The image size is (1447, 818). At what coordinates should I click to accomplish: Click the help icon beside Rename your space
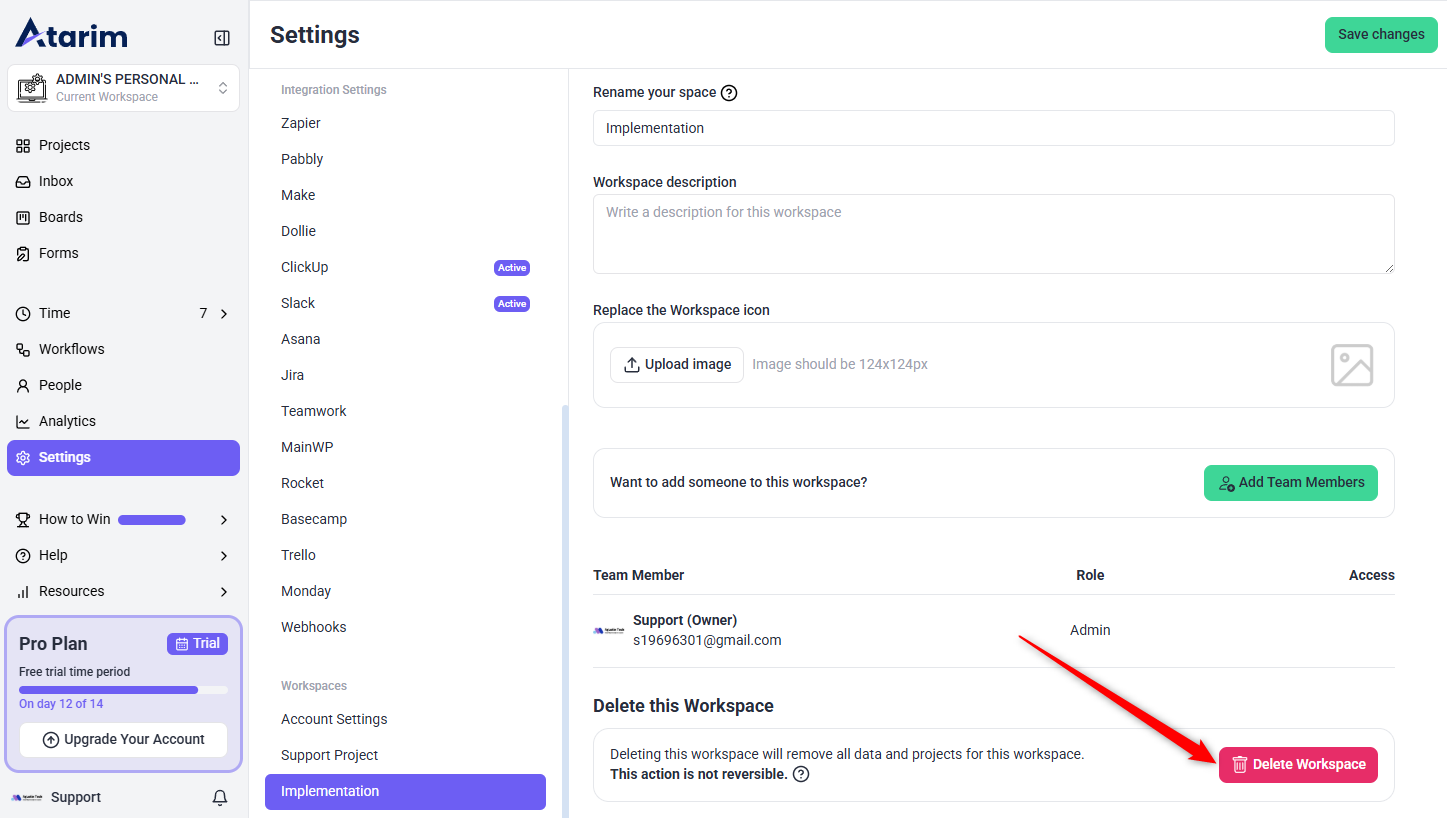tap(729, 93)
